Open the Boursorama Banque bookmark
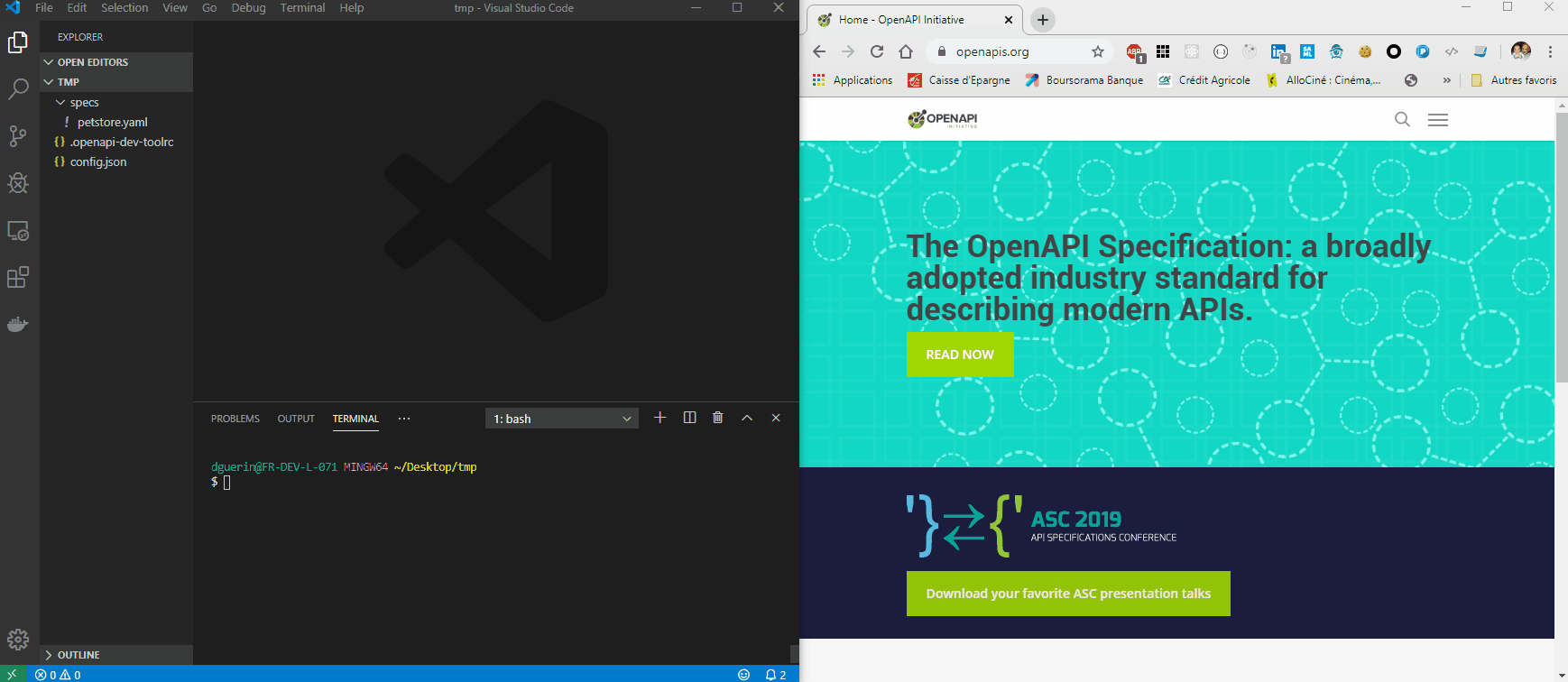 tap(1084, 80)
